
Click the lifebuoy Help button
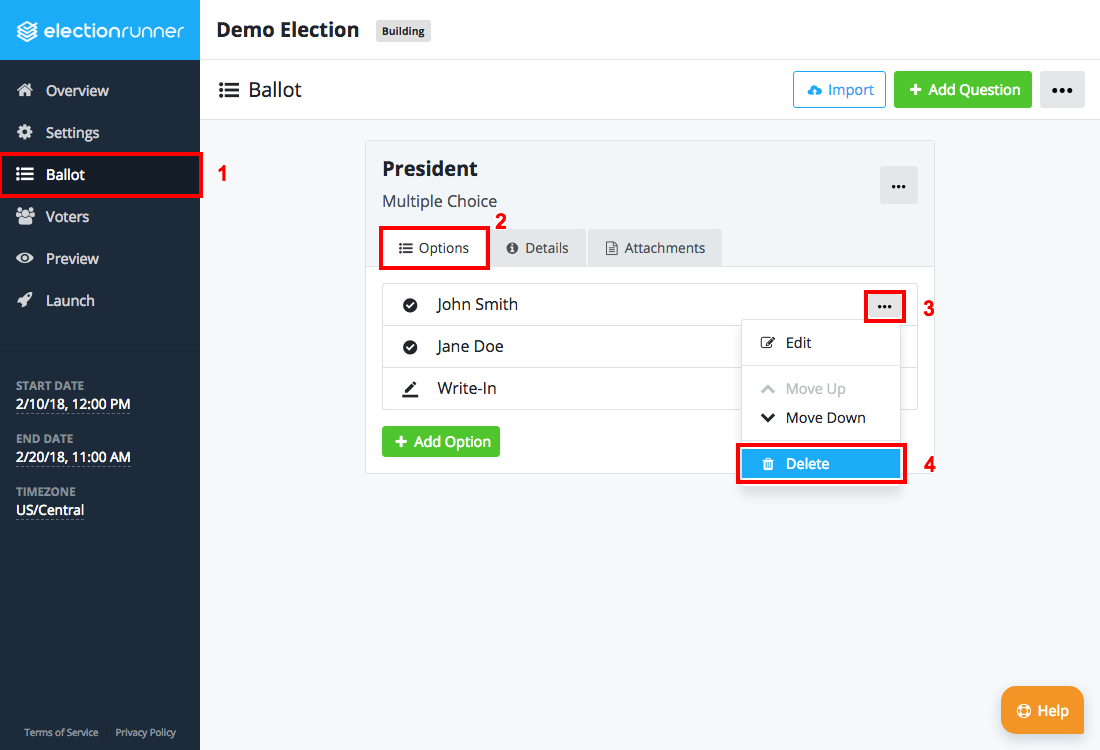tap(1042, 710)
